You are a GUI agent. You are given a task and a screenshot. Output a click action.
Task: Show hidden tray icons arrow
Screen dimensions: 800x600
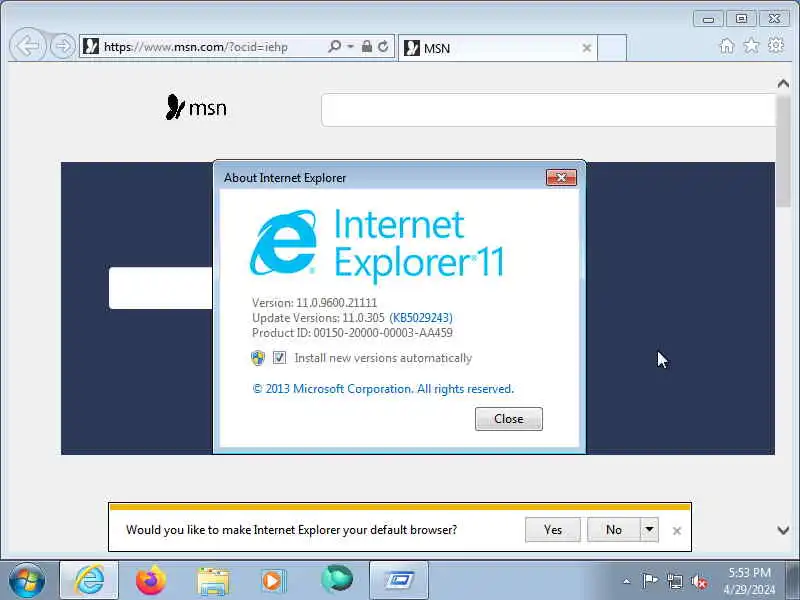(627, 581)
